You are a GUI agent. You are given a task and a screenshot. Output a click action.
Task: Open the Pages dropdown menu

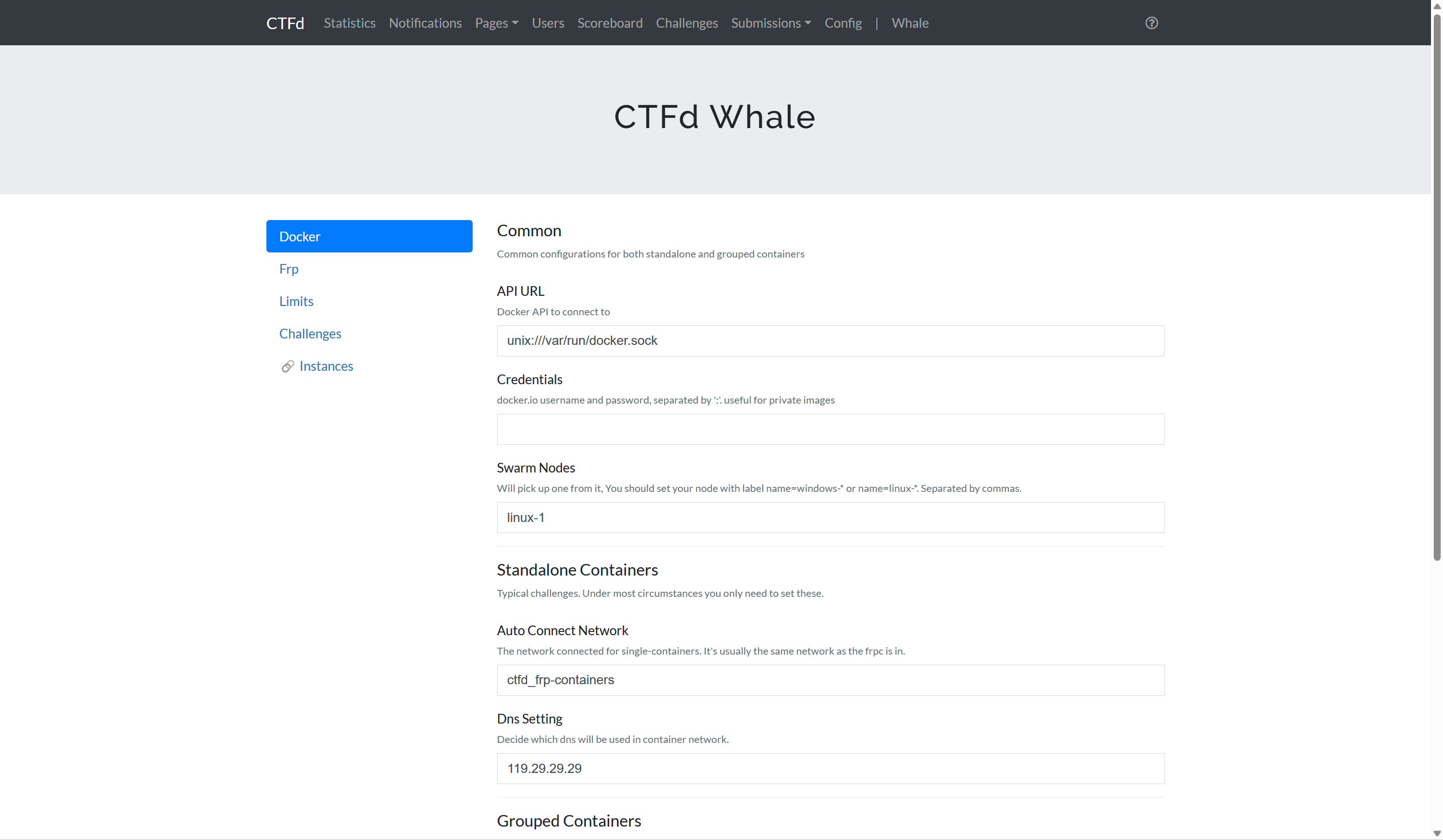tap(496, 23)
